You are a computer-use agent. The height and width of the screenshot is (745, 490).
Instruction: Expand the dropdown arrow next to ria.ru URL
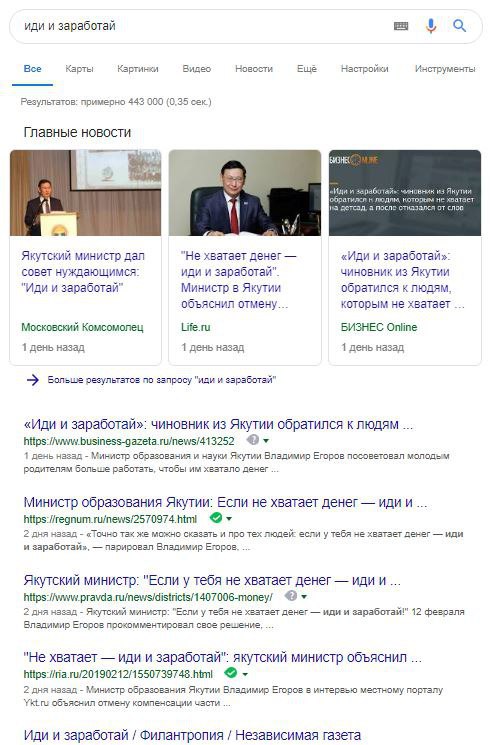[x=245, y=674]
